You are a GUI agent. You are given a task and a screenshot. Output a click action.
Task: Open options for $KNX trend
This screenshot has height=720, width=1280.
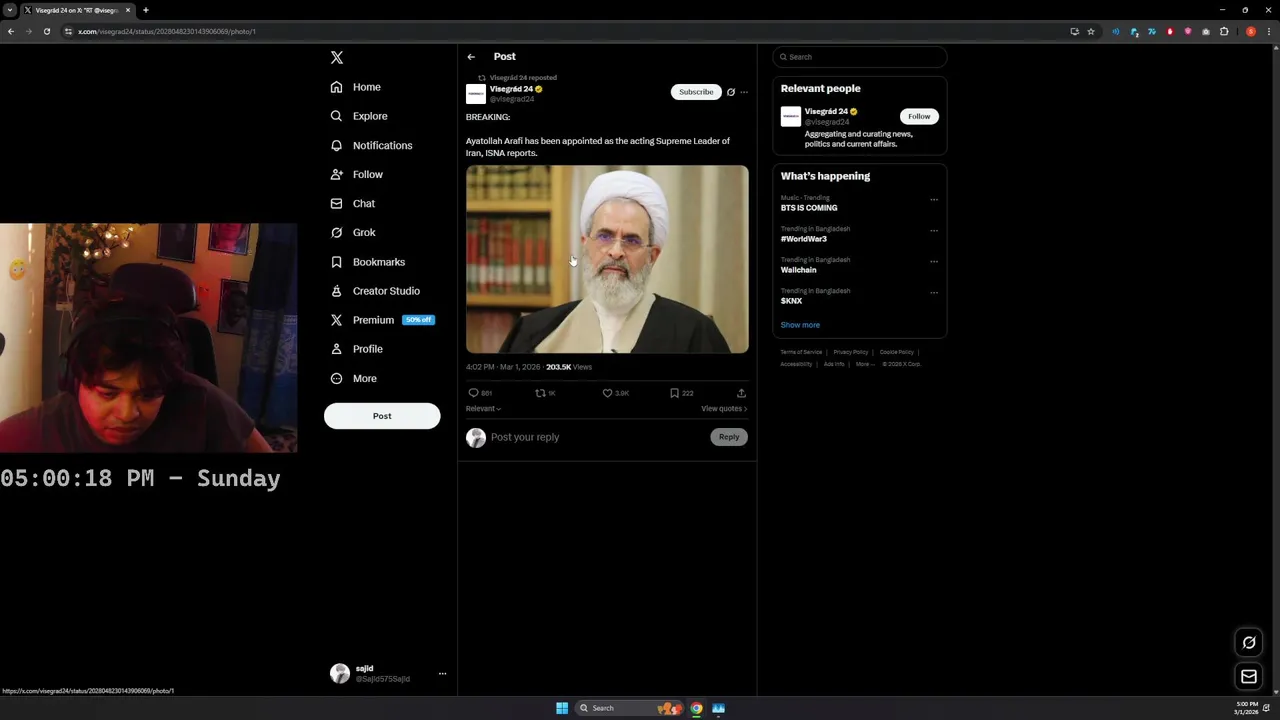pyautogui.click(x=934, y=292)
